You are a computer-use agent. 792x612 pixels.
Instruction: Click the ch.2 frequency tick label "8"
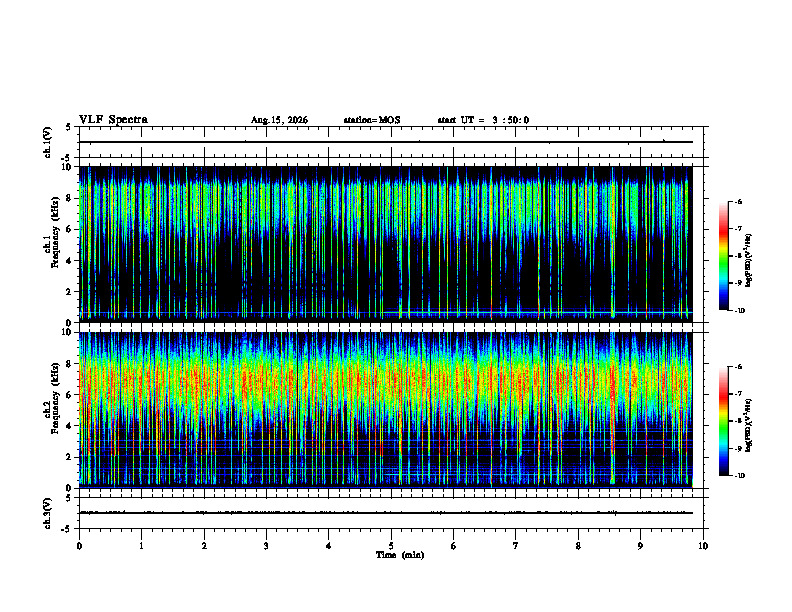[70, 364]
